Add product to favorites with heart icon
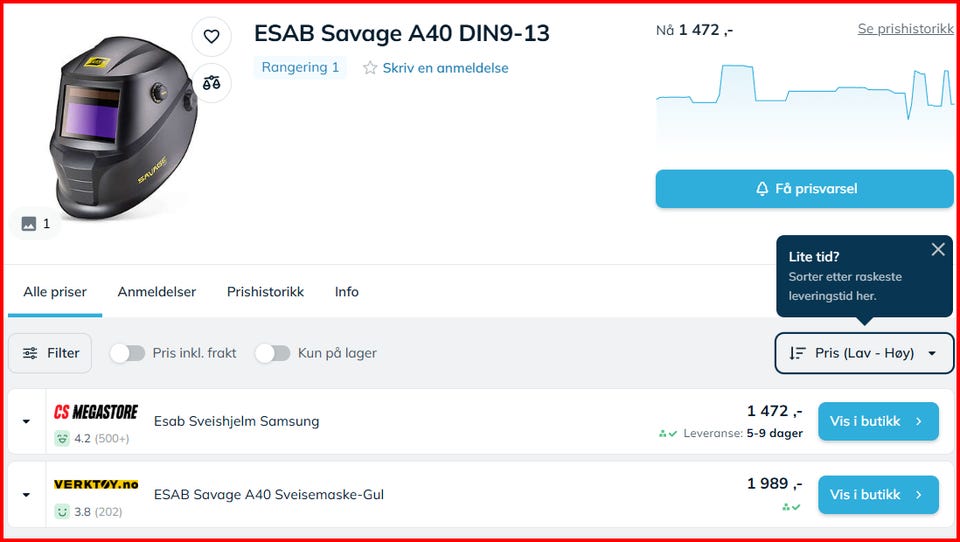This screenshot has width=960, height=542. click(211, 37)
